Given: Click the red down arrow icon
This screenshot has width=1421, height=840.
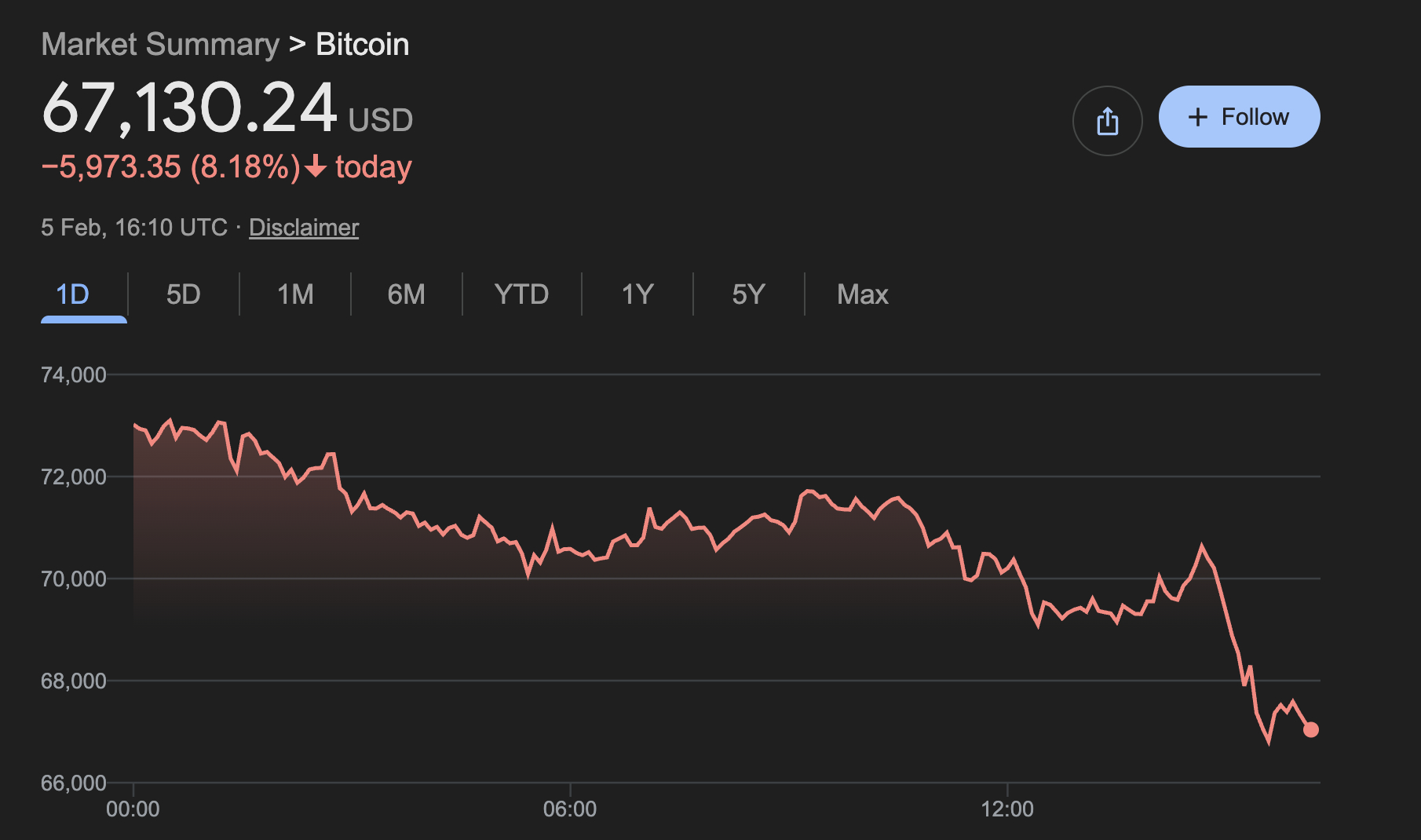Looking at the screenshot, I should tap(316, 166).
